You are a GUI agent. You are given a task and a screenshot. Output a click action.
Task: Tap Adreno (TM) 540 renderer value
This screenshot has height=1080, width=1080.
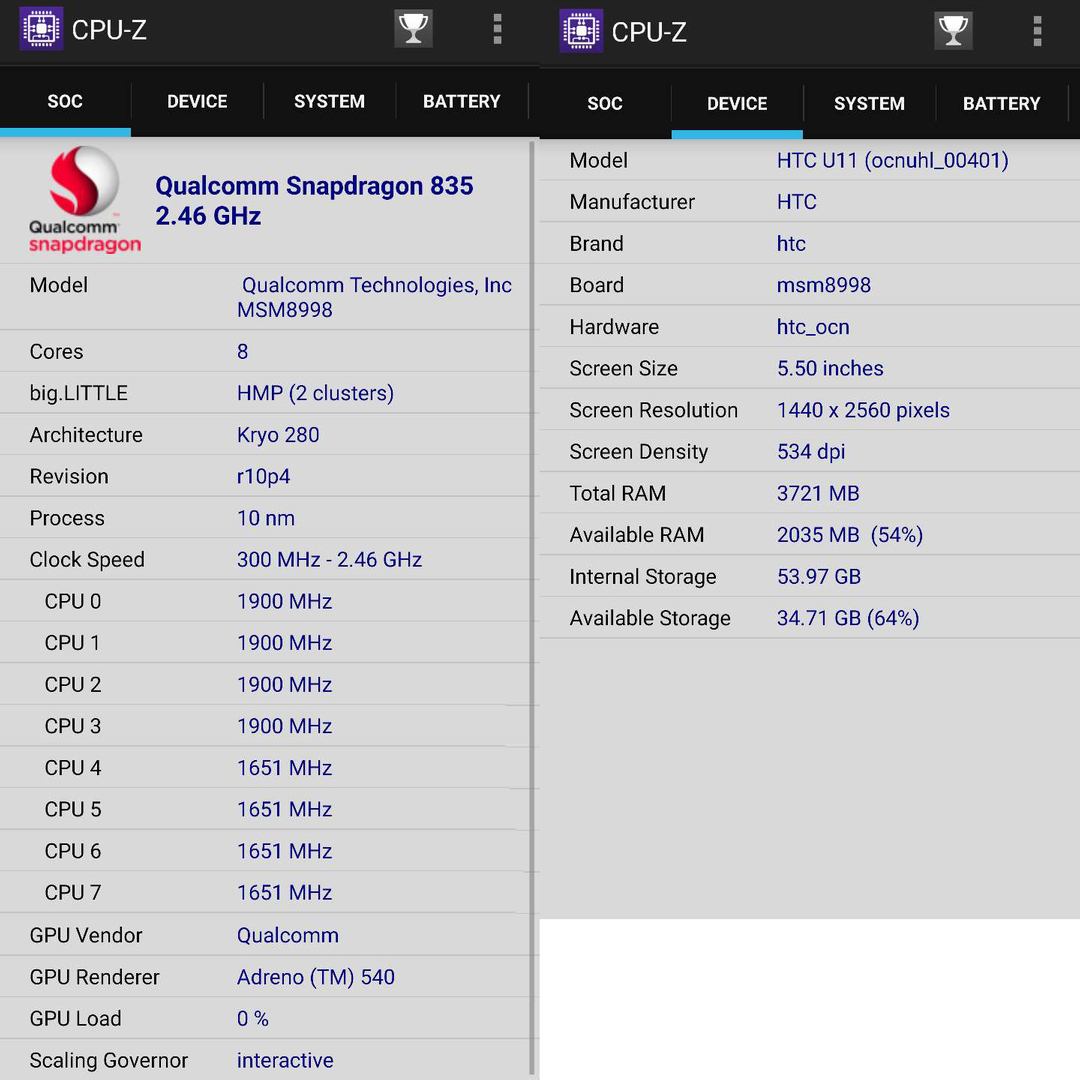click(315, 977)
